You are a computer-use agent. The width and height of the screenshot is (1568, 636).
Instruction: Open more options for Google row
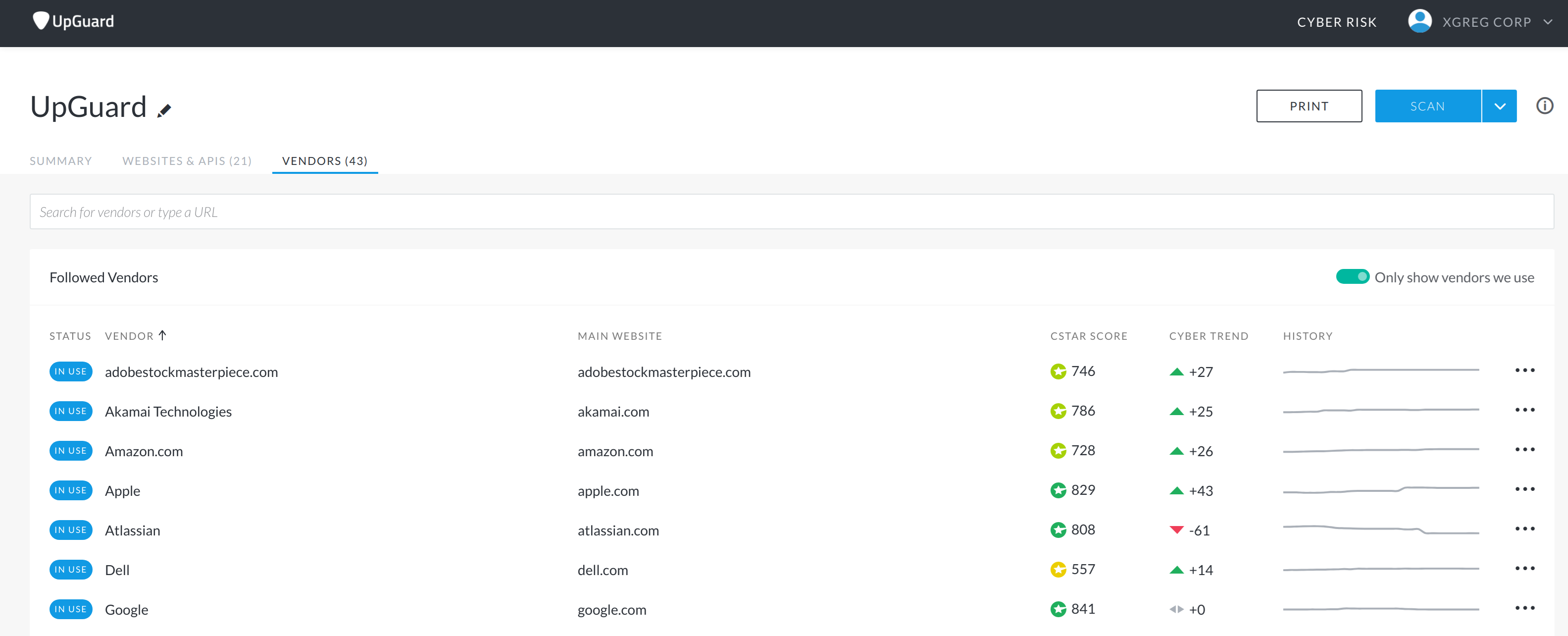[x=1525, y=609]
